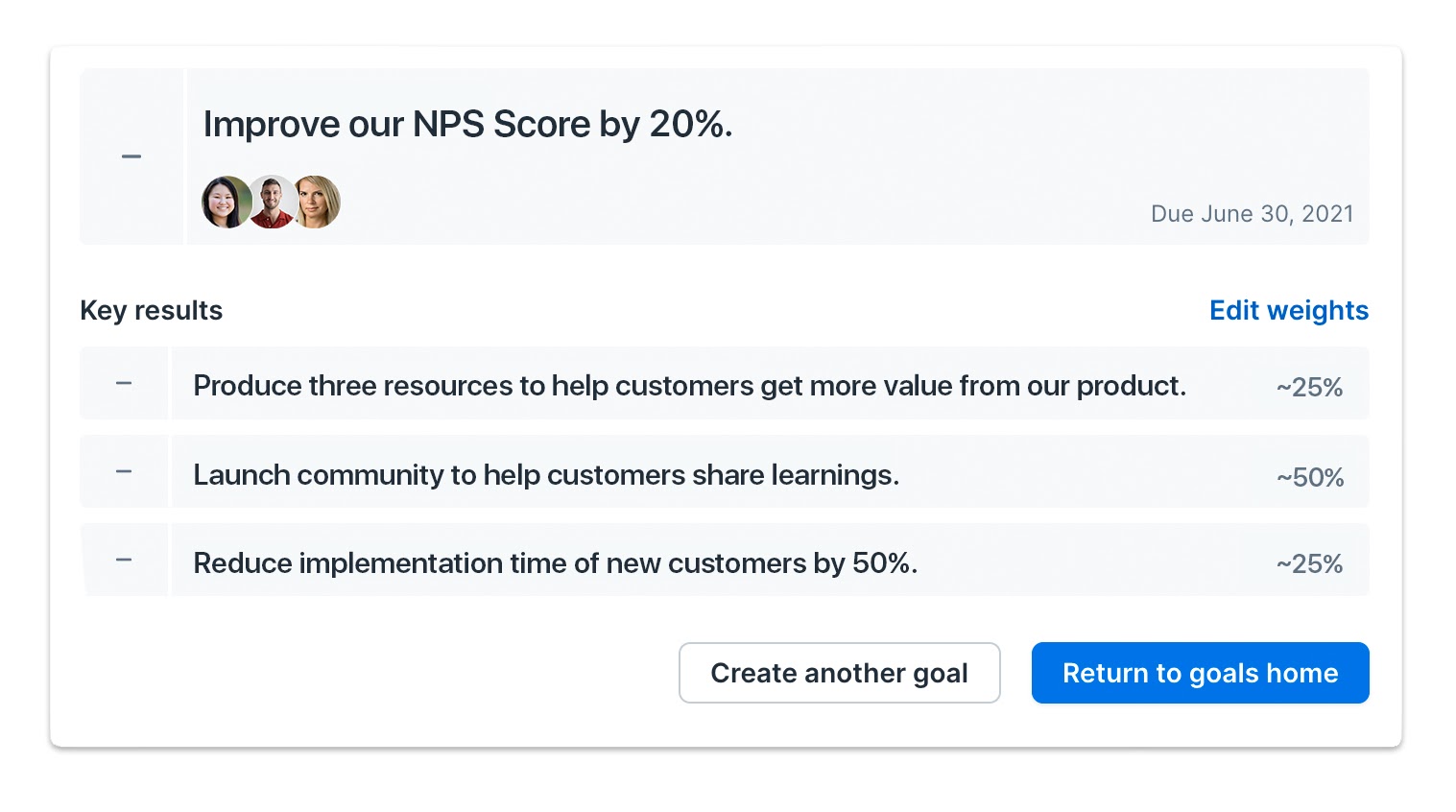
Task: Click the dash icon beside the NPS goal
Action: coord(131,156)
